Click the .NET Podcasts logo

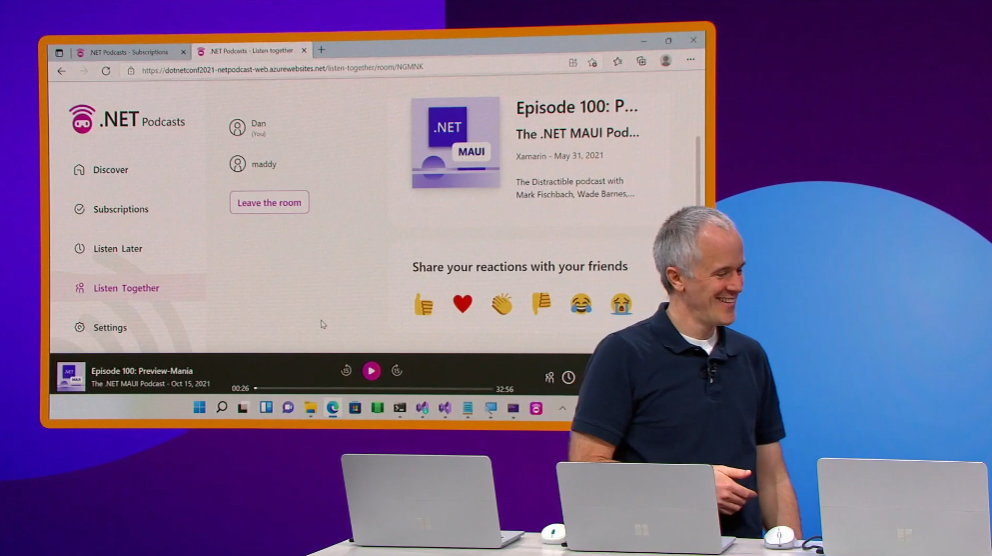pyautogui.click(x=127, y=119)
